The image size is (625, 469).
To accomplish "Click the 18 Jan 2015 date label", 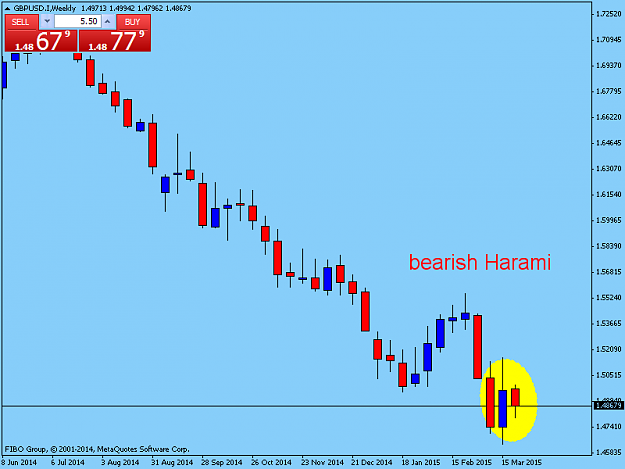I will click(421, 463).
